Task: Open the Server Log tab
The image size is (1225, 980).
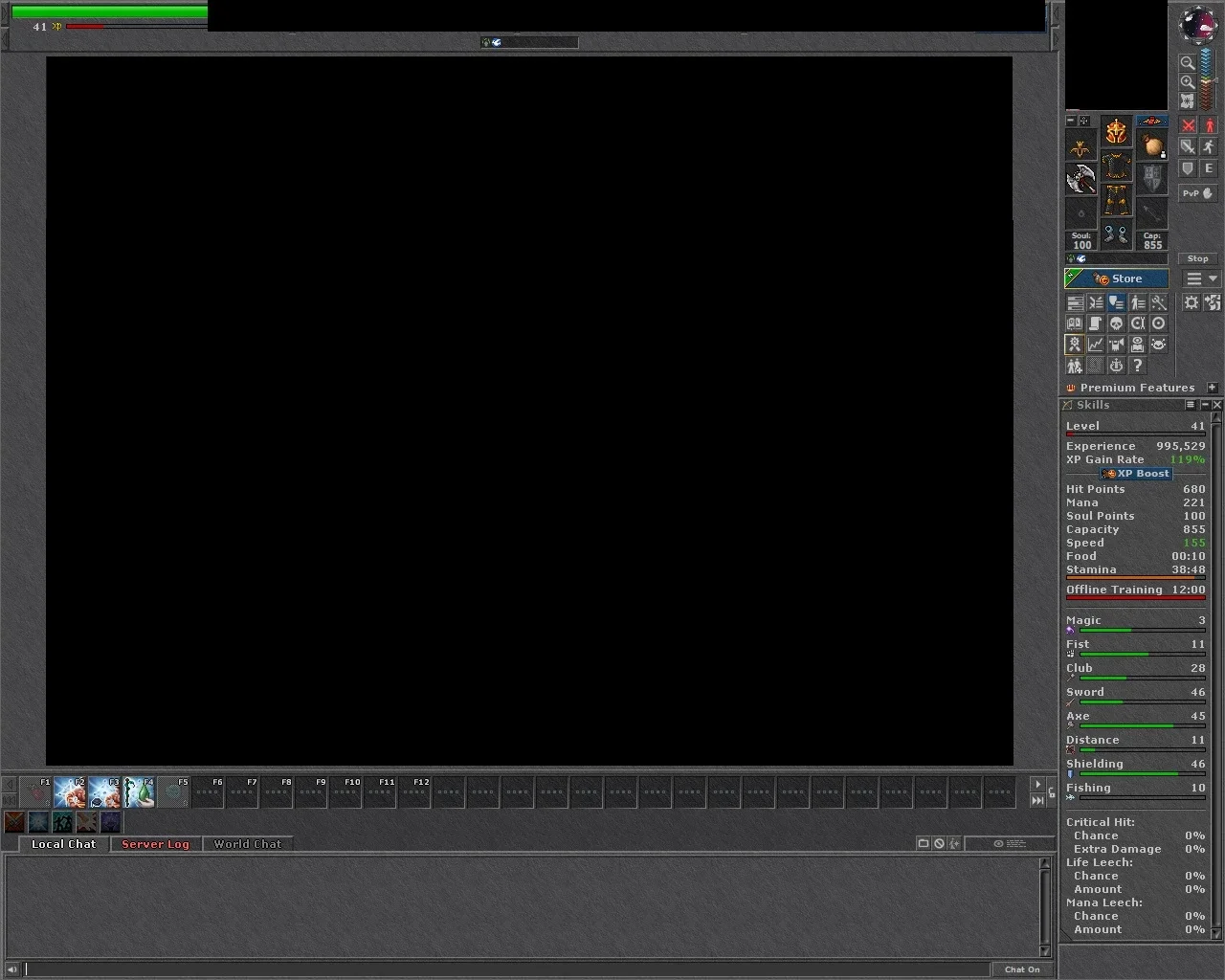Action: tap(155, 844)
